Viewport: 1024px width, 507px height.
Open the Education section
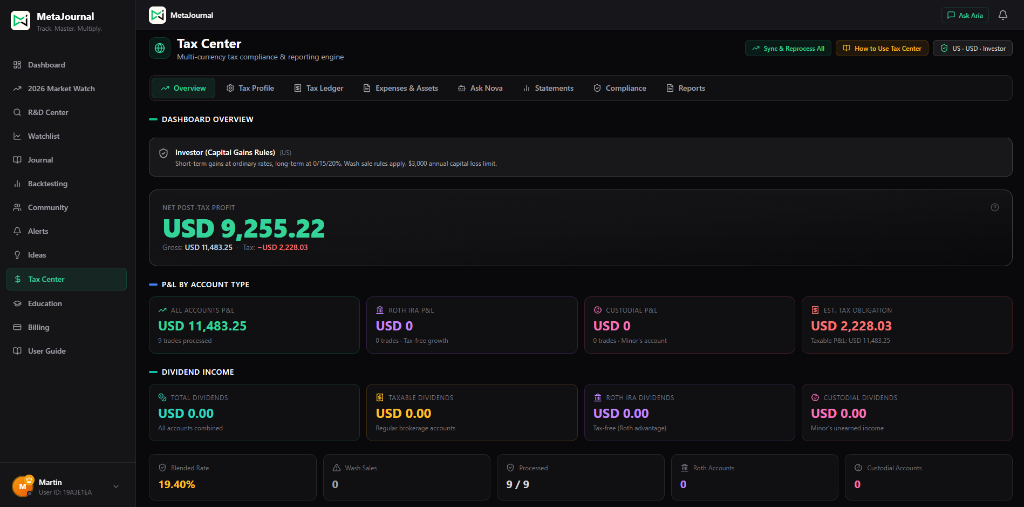pyautogui.click(x=67, y=303)
